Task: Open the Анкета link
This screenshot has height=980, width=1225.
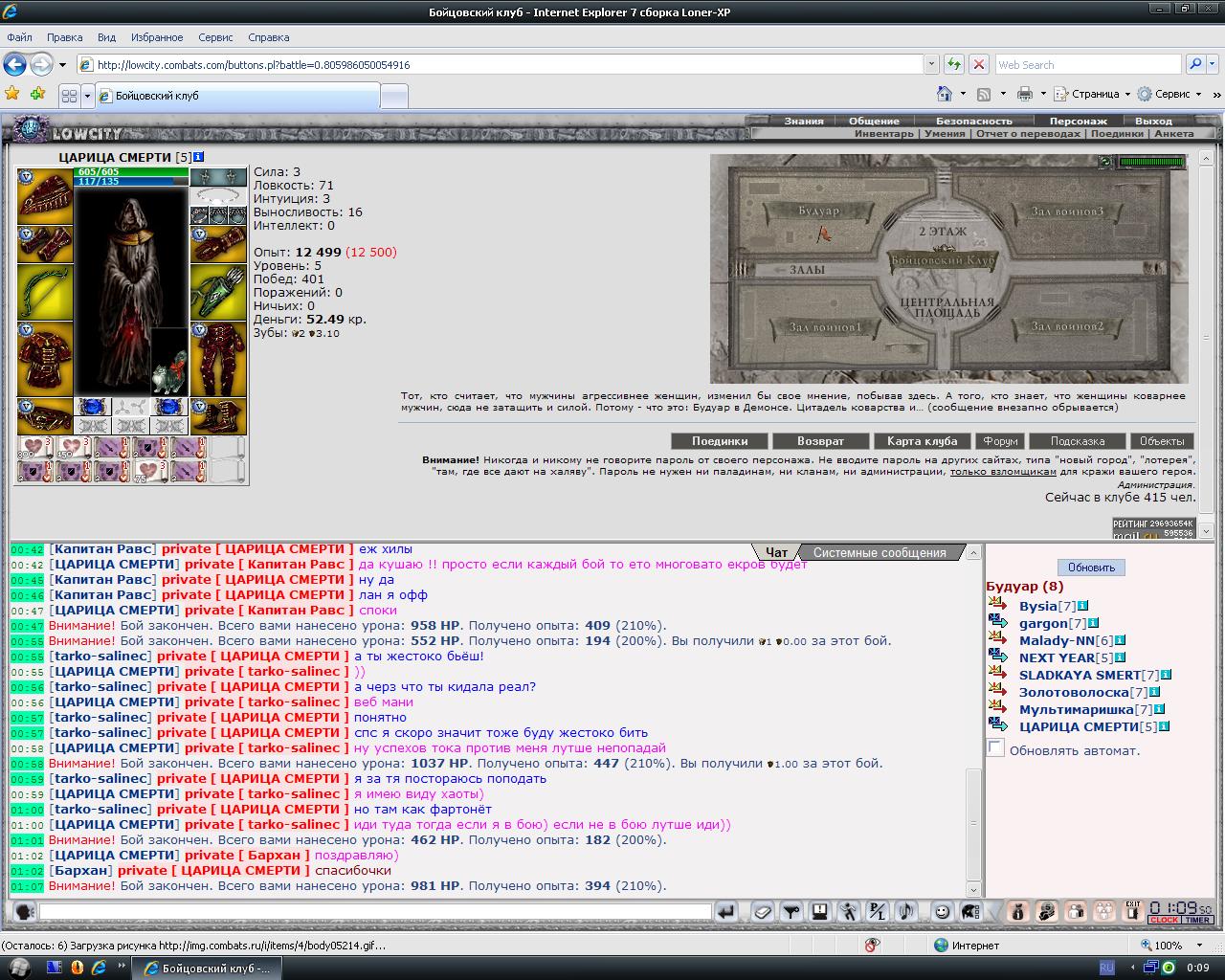Action: point(1174,134)
